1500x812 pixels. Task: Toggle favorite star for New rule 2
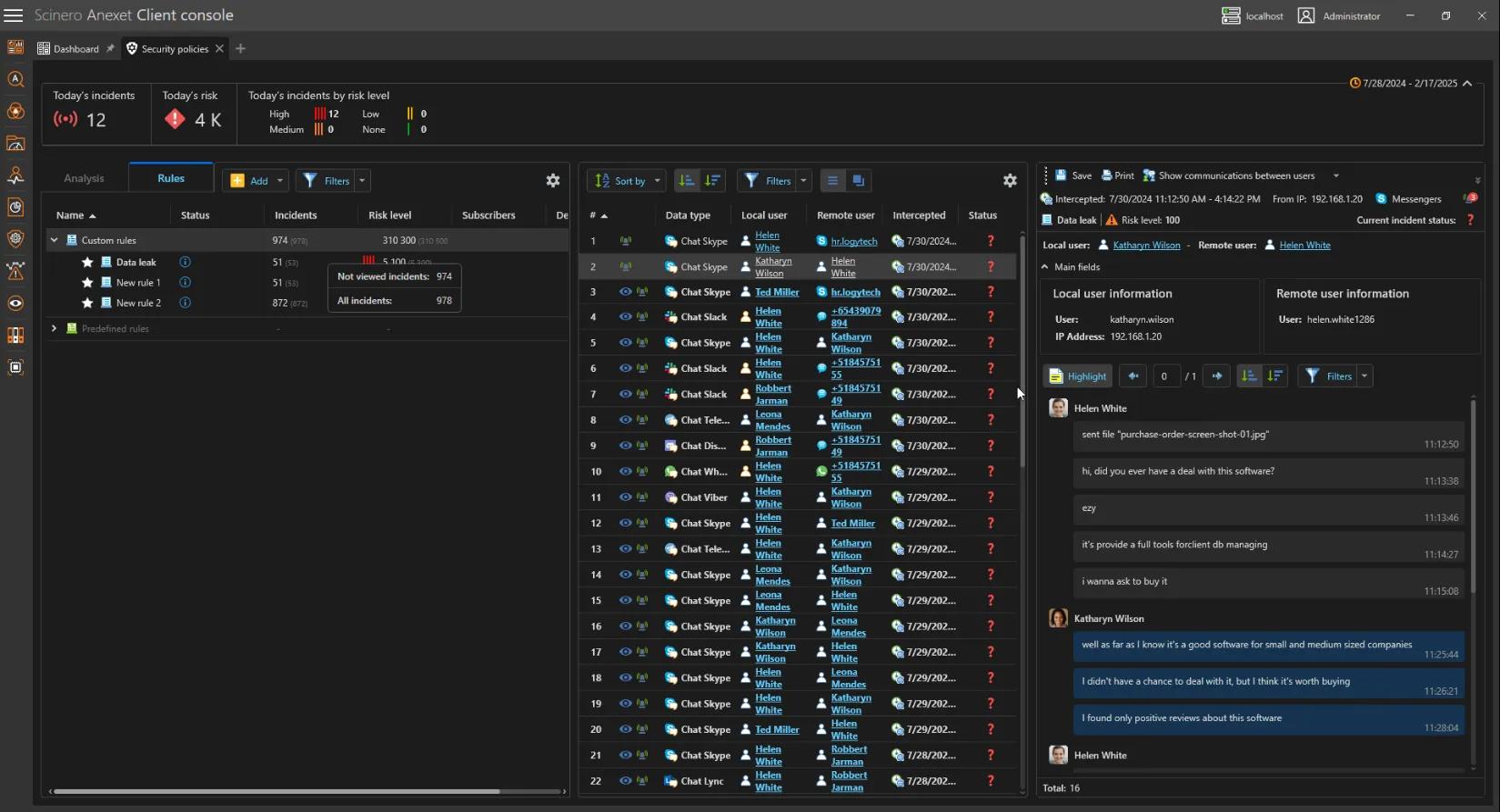pyautogui.click(x=87, y=303)
